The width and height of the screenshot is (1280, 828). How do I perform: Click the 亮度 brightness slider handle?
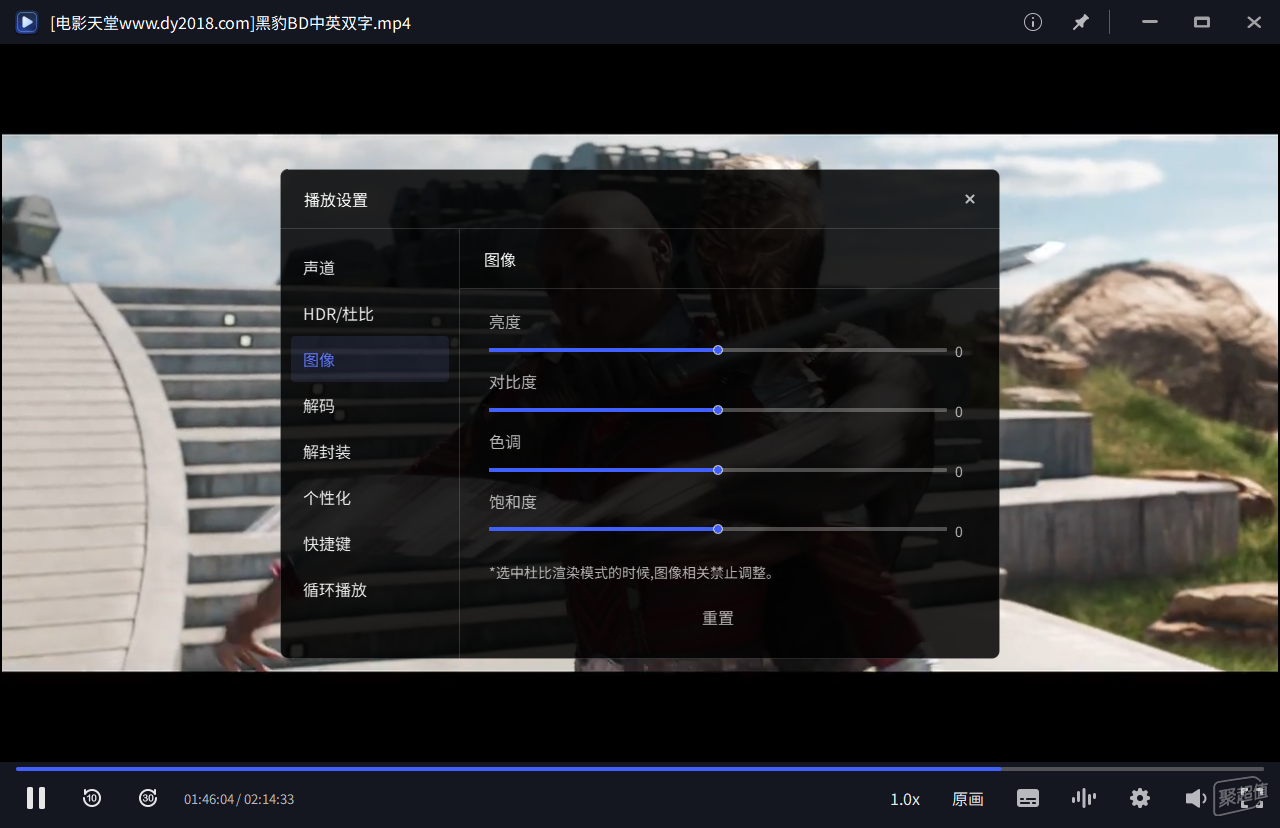(x=718, y=350)
